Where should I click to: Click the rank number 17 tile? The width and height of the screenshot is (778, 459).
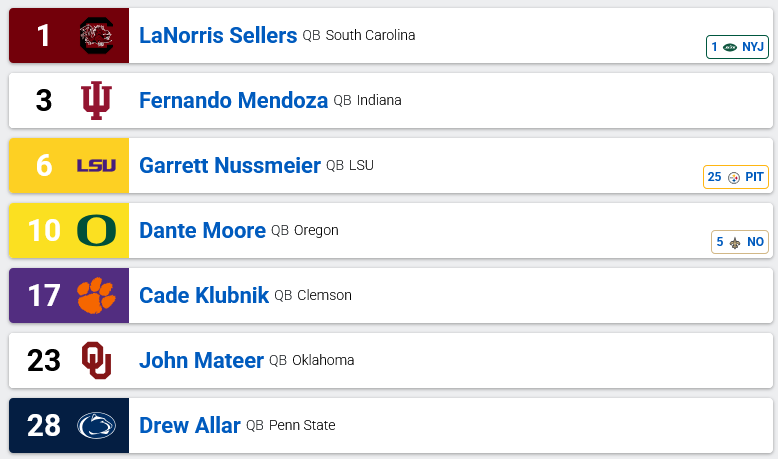tap(43, 296)
